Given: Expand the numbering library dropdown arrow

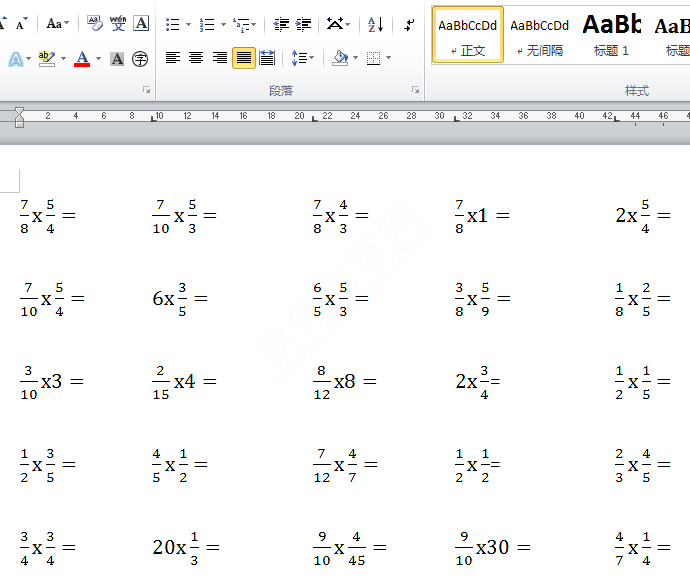Looking at the screenshot, I should pos(223,24).
